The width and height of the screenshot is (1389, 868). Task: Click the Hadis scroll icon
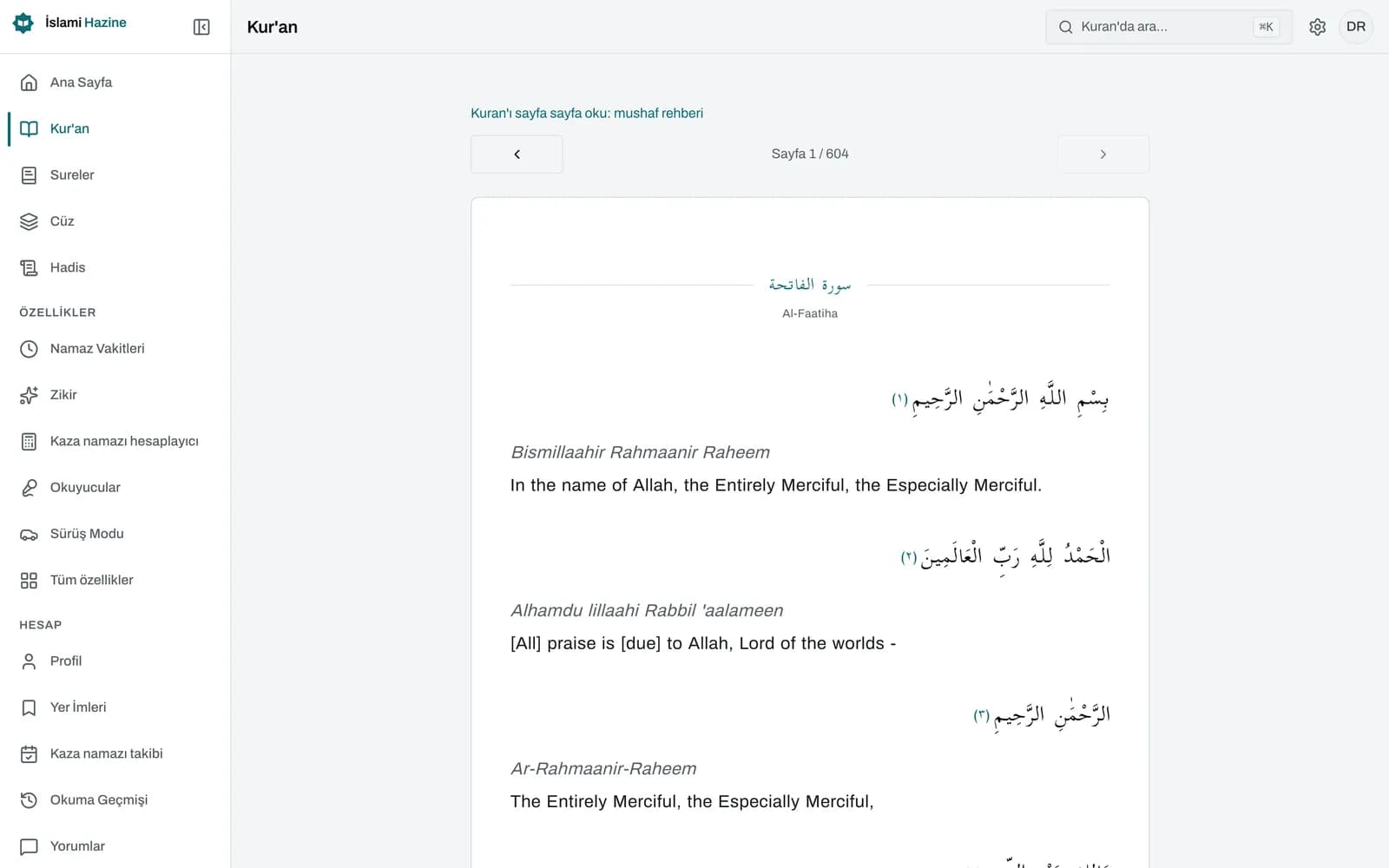(x=29, y=267)
